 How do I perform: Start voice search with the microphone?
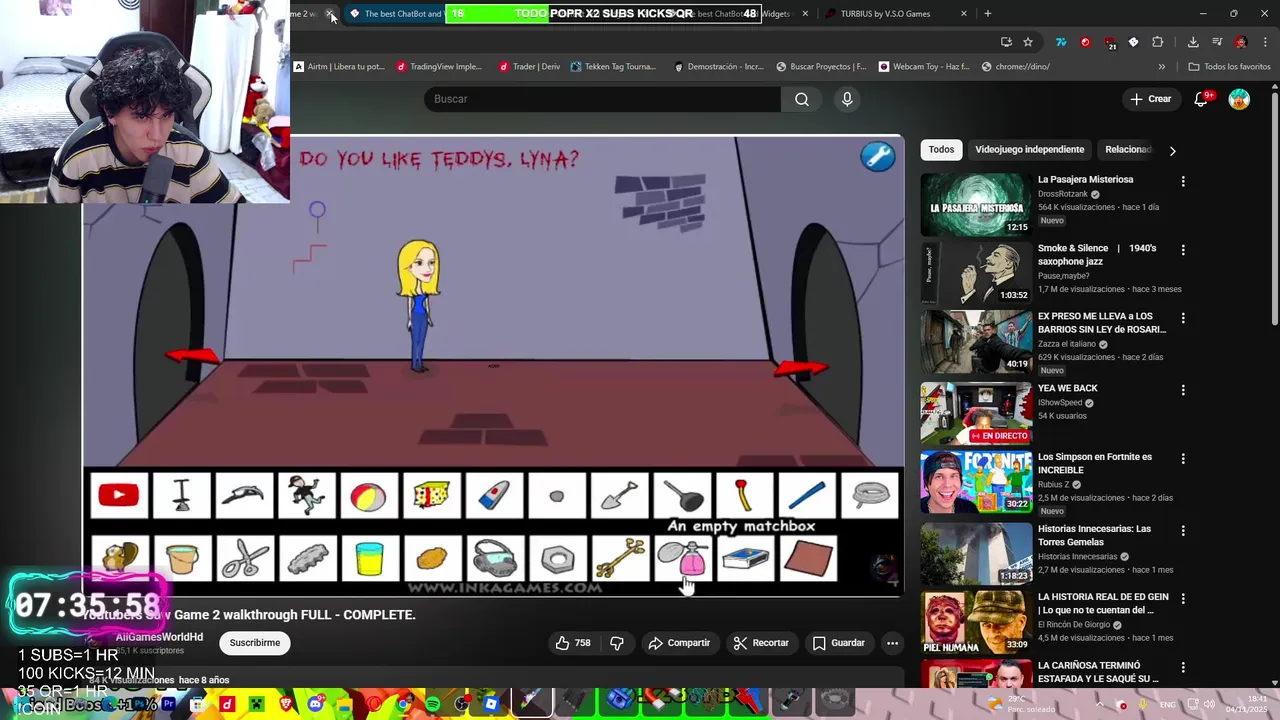click(x=847, y=99)
